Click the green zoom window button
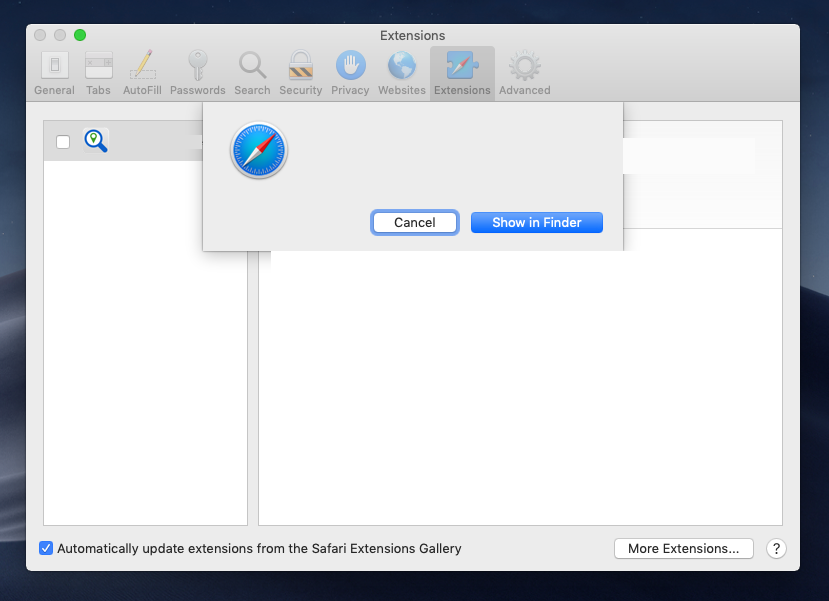 tap(80, 35)
